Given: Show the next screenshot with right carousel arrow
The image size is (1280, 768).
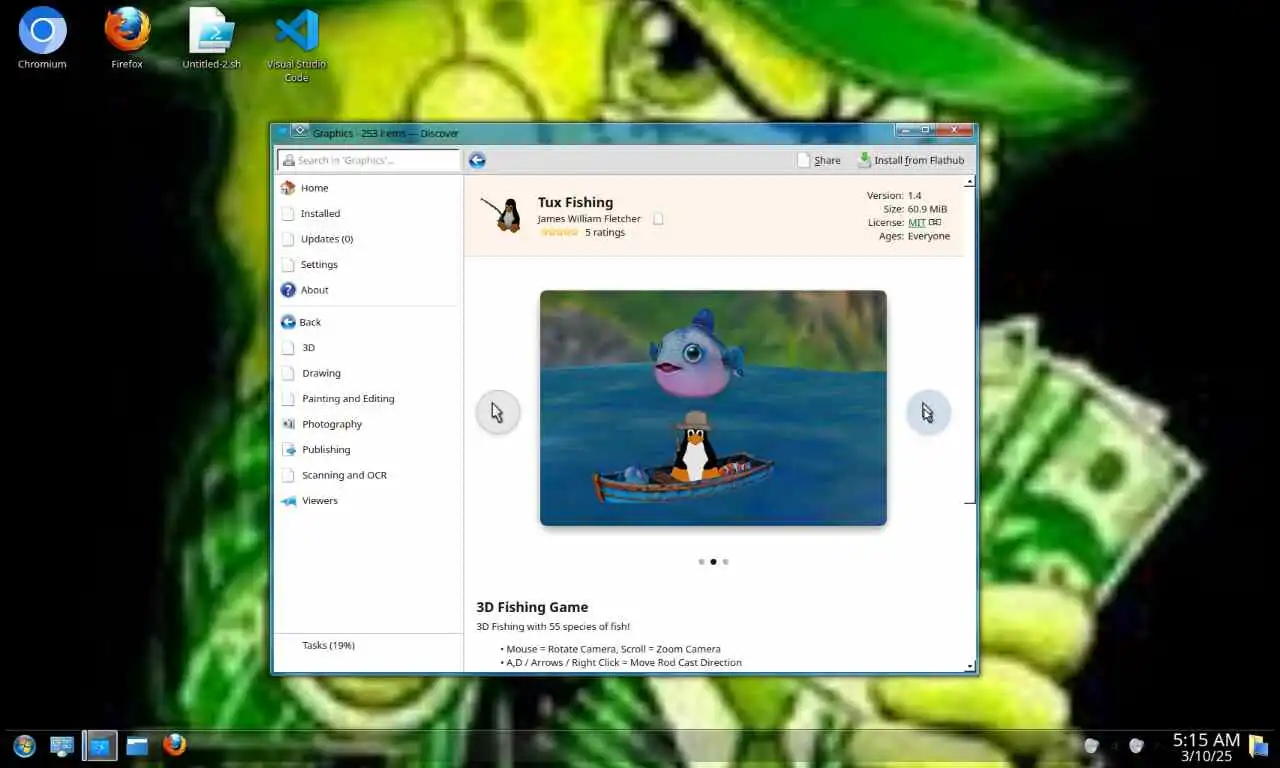Looking at the screenshot, I should (x=928, y=412).
